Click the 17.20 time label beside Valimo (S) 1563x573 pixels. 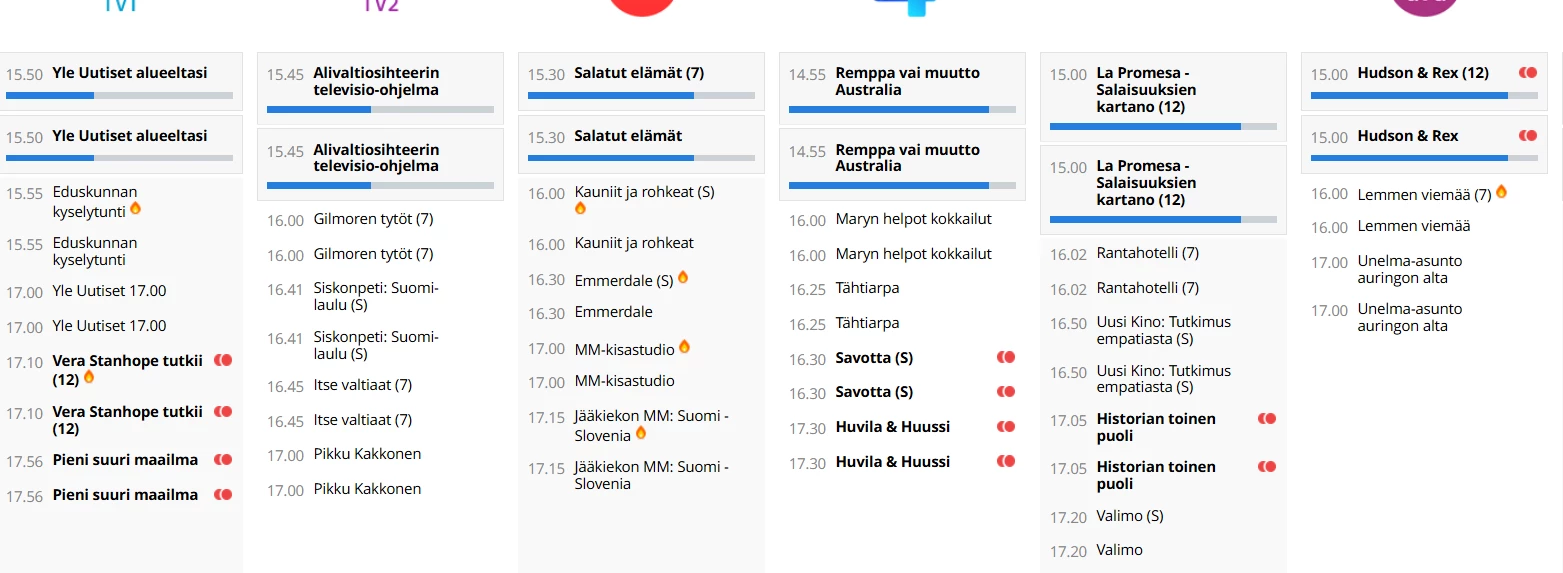pyautogui.click(x=1068, y=517)
